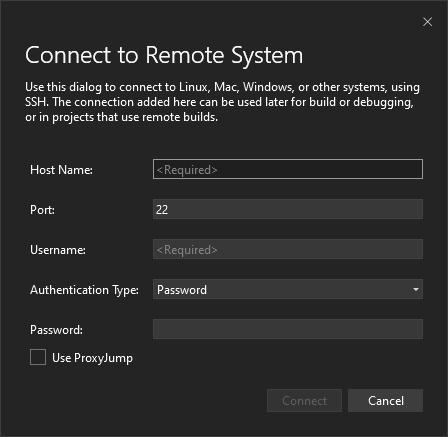The width and height of the screenshot is (448, 437).
Task: Click into the Port field
Action: click(288, 209)
